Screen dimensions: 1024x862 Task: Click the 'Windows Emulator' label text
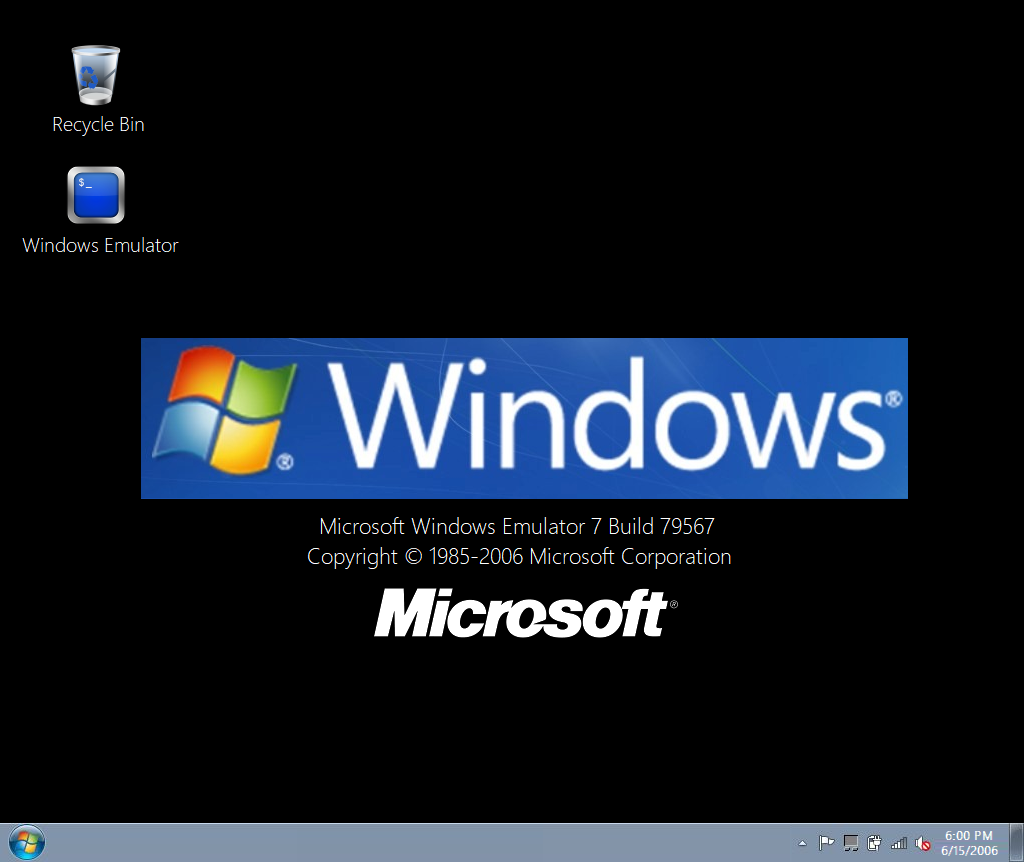pyautogui.click(x=100, y=246)
